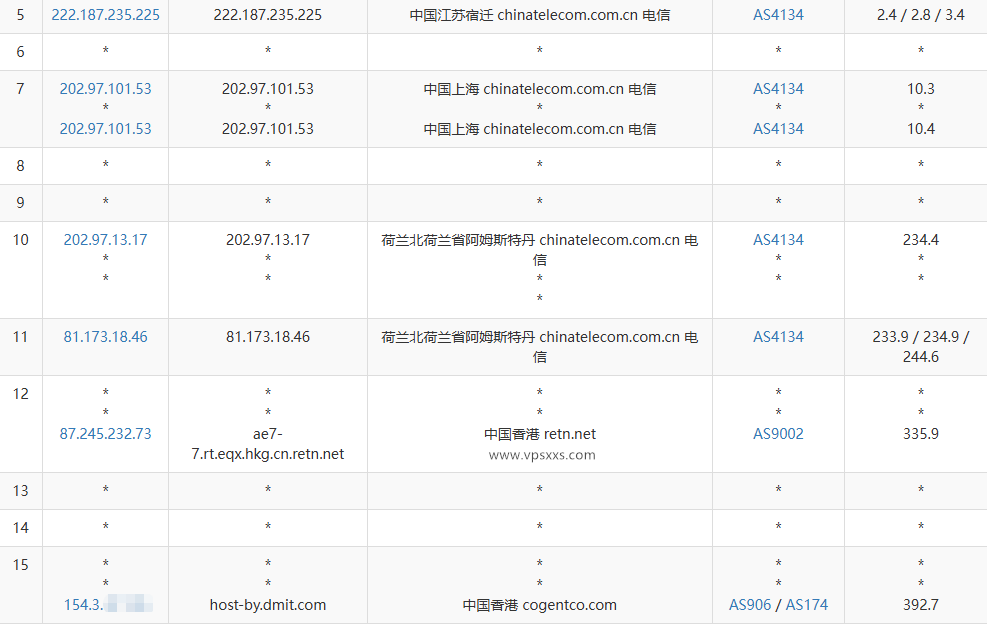Select hop number 7
This screenshot has width=987, height=624.
coord(21,89)
